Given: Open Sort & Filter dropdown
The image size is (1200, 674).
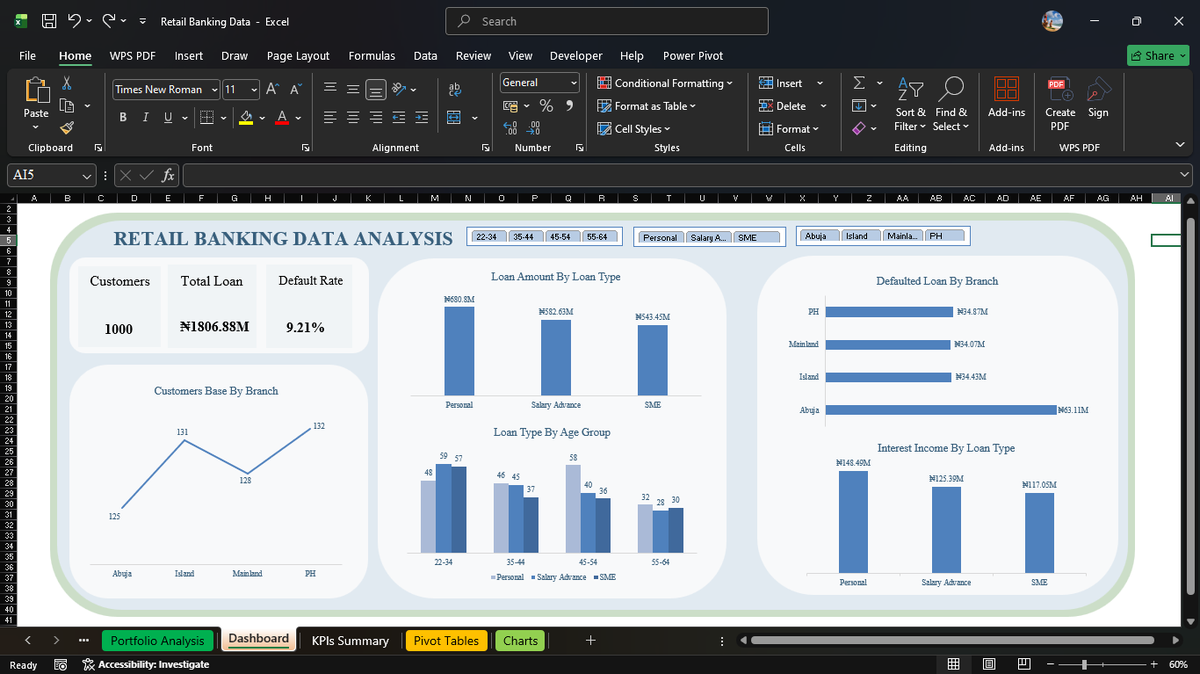Looking at the screenshot, I should click(x=910, y=104).
